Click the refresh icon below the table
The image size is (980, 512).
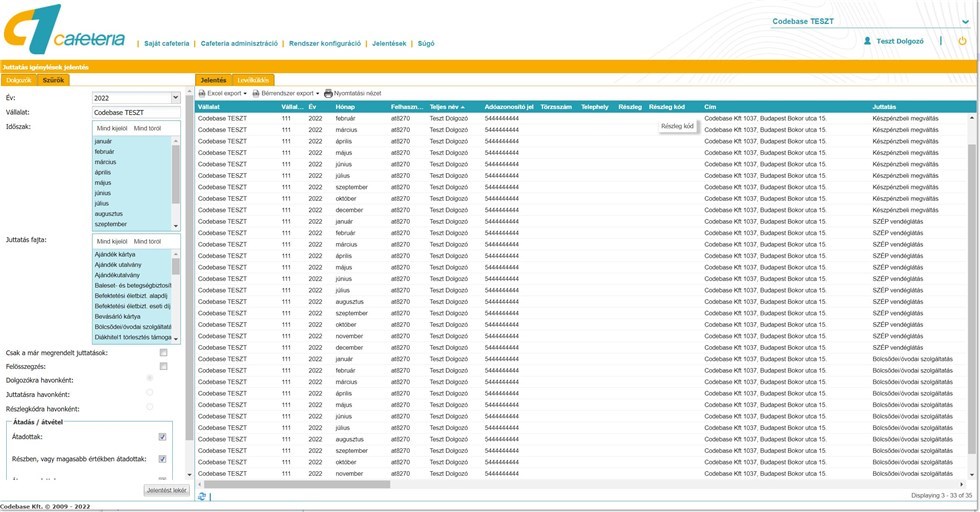(202, 496)
